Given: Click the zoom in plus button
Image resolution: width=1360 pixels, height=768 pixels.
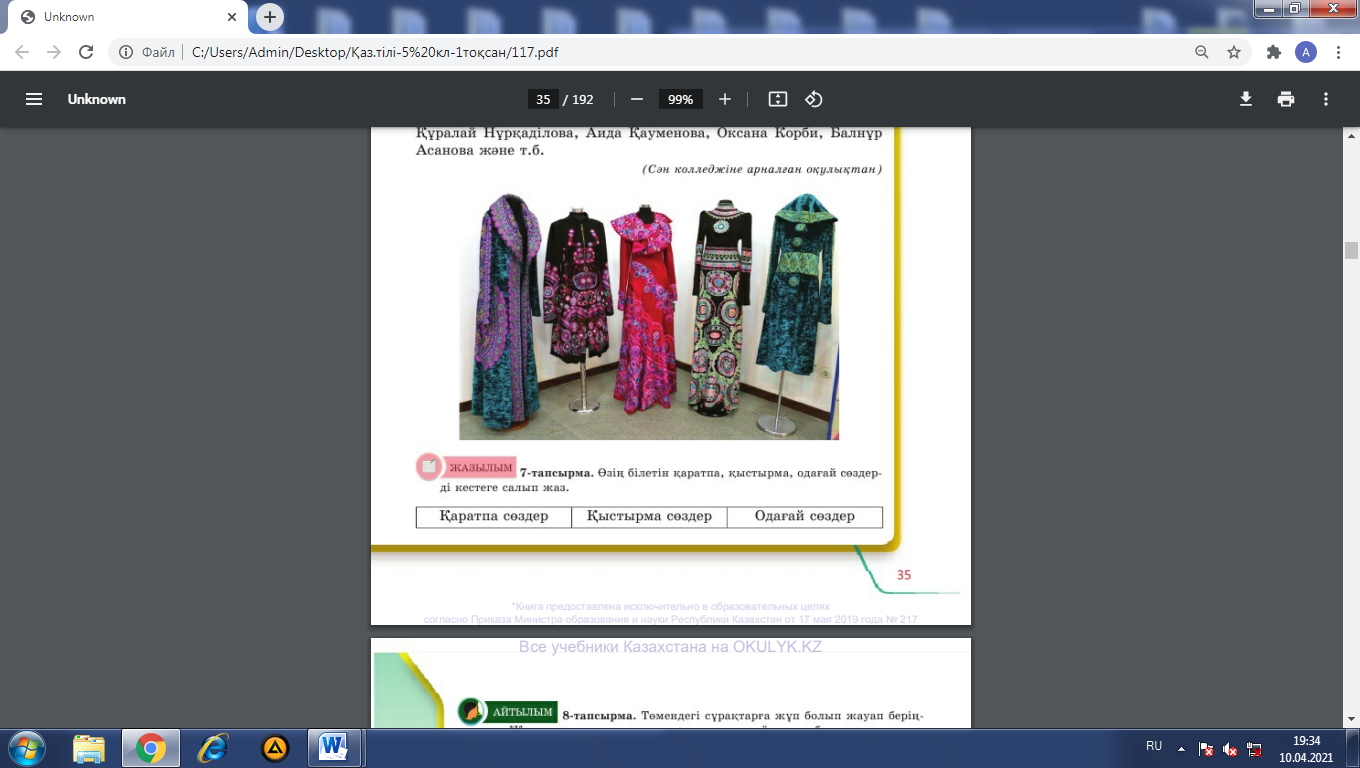Looking at the screenshot, I should [725, 99].
